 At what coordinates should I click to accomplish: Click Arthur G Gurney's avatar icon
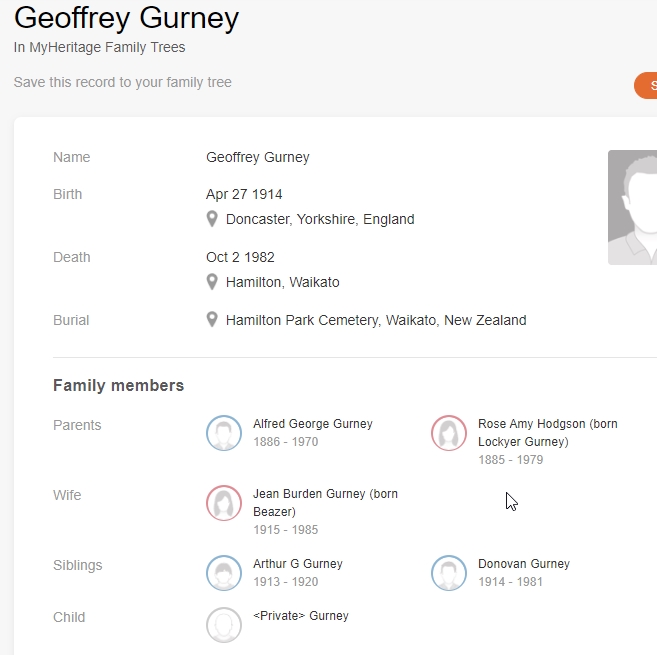pos(224,573)
